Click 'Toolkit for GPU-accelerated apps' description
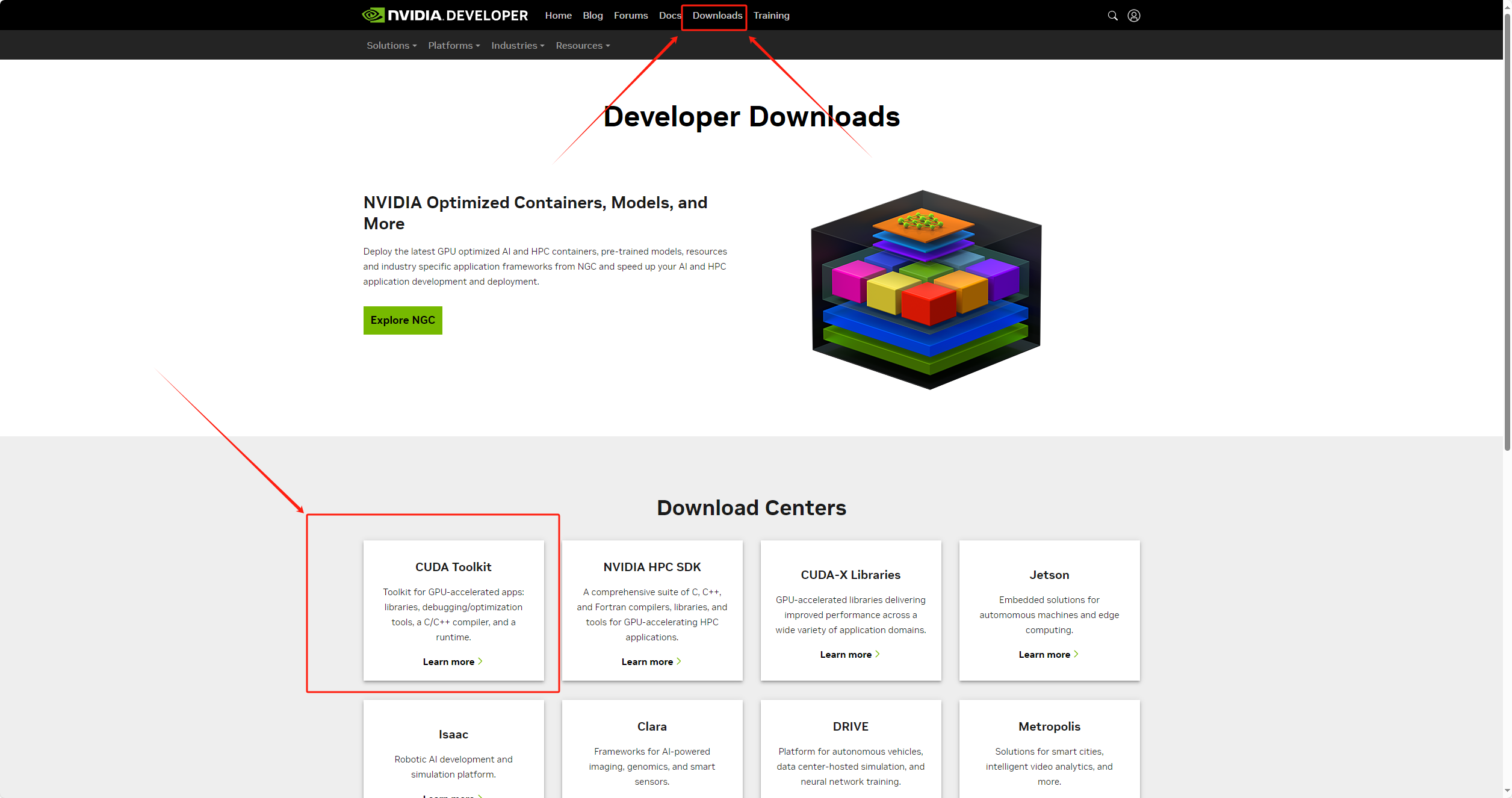 click(453, 614)
